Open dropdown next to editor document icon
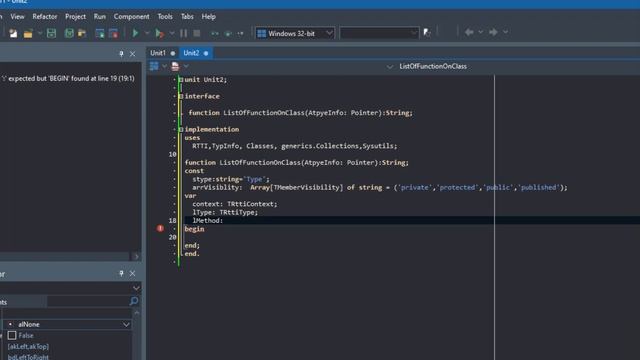Screen dimensions: 640x360 186,66
